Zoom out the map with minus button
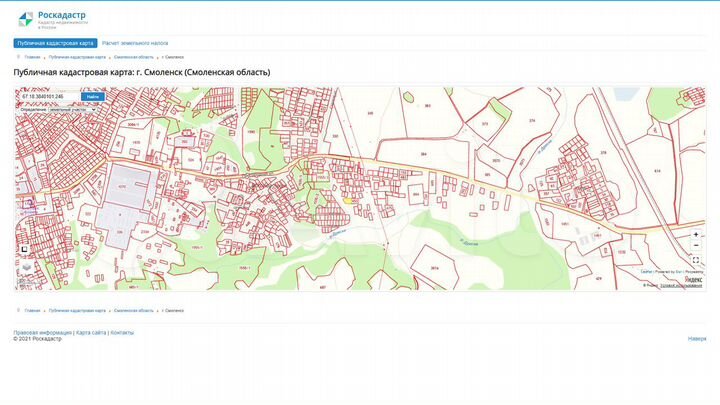The image size is (720, 405). 696,246
